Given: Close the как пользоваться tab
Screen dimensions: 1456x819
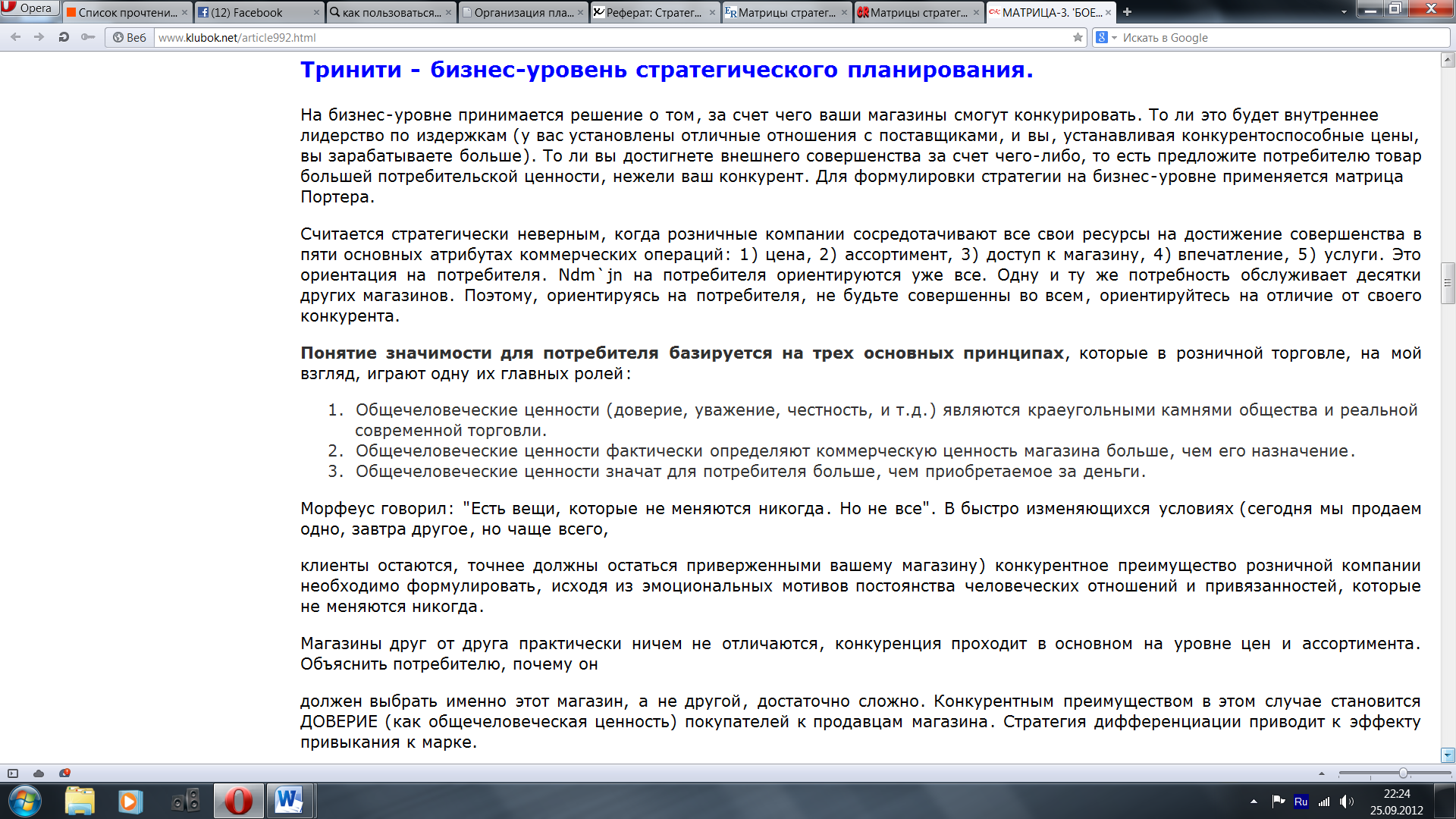Looking at the screenshot, I should click(448, 12).
